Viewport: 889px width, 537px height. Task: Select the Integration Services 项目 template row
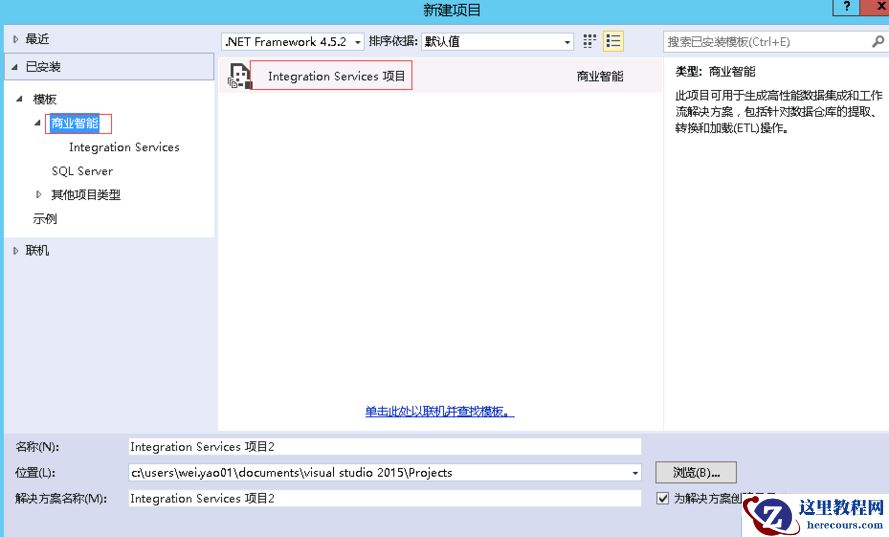441,76
